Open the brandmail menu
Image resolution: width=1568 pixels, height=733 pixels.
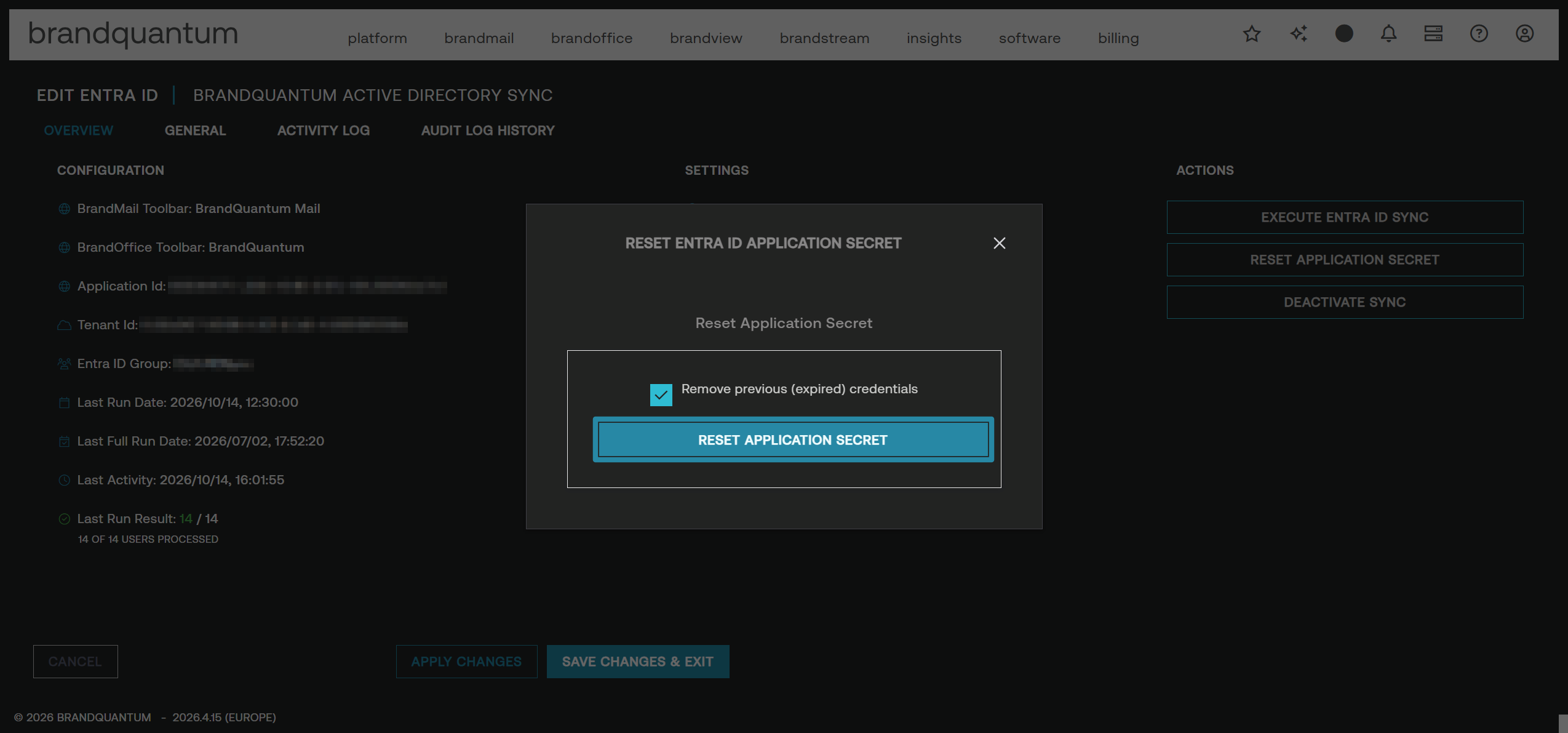pyautogui.click(x=479, y=38)
